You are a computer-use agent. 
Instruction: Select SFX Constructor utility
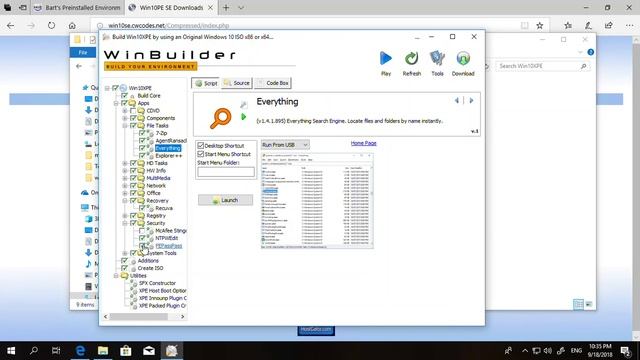click(157, 283)
